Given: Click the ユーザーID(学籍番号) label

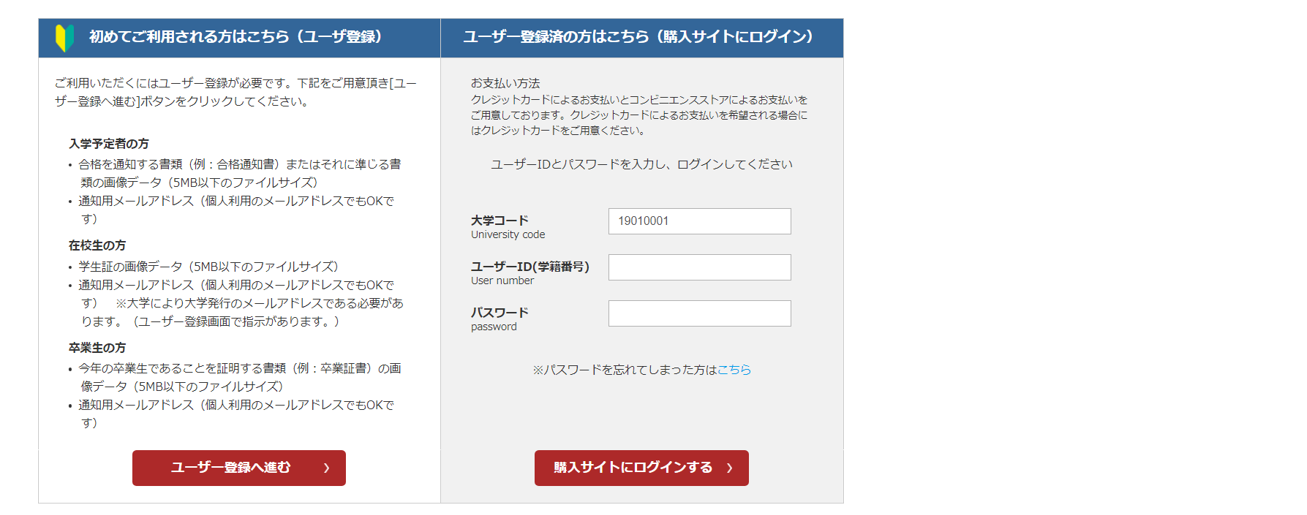Looking at the screenshot, I should click(530, 266).
